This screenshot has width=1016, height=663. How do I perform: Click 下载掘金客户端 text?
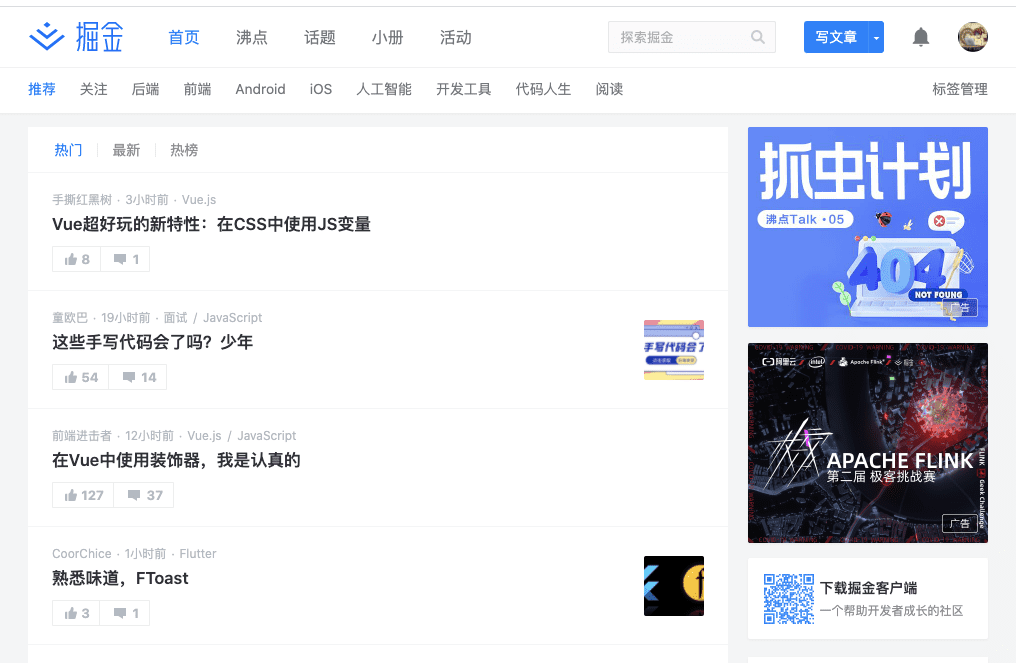(x=868, y=588)
